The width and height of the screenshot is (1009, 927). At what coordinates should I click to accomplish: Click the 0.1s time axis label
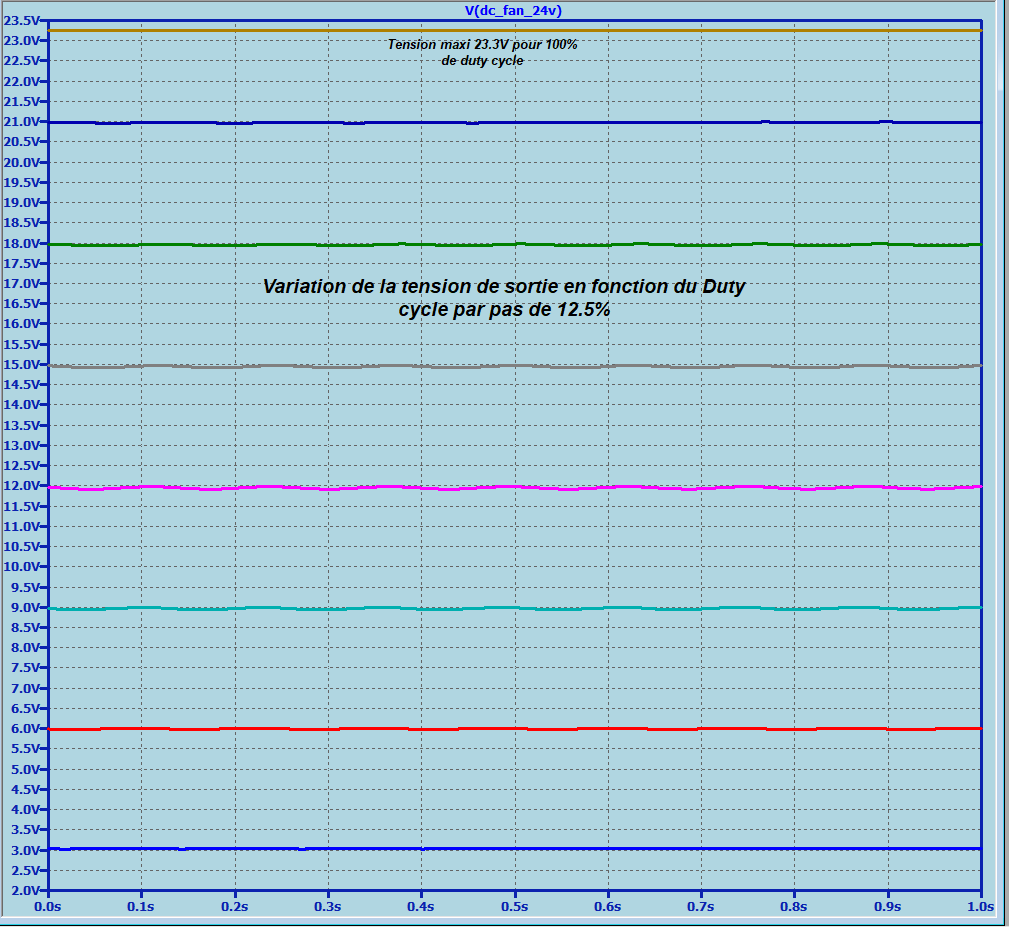point(141,907)
